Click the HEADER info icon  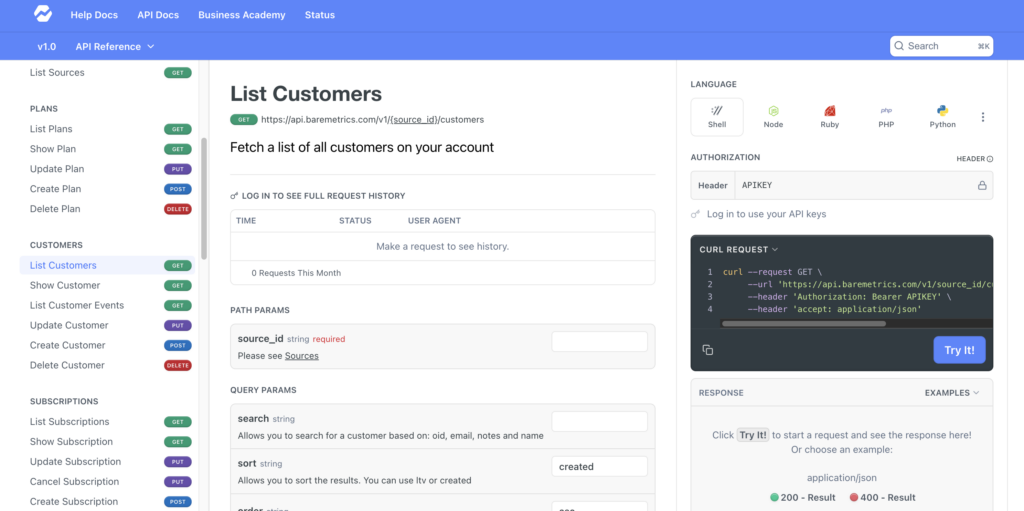click(x=990, y=159)
